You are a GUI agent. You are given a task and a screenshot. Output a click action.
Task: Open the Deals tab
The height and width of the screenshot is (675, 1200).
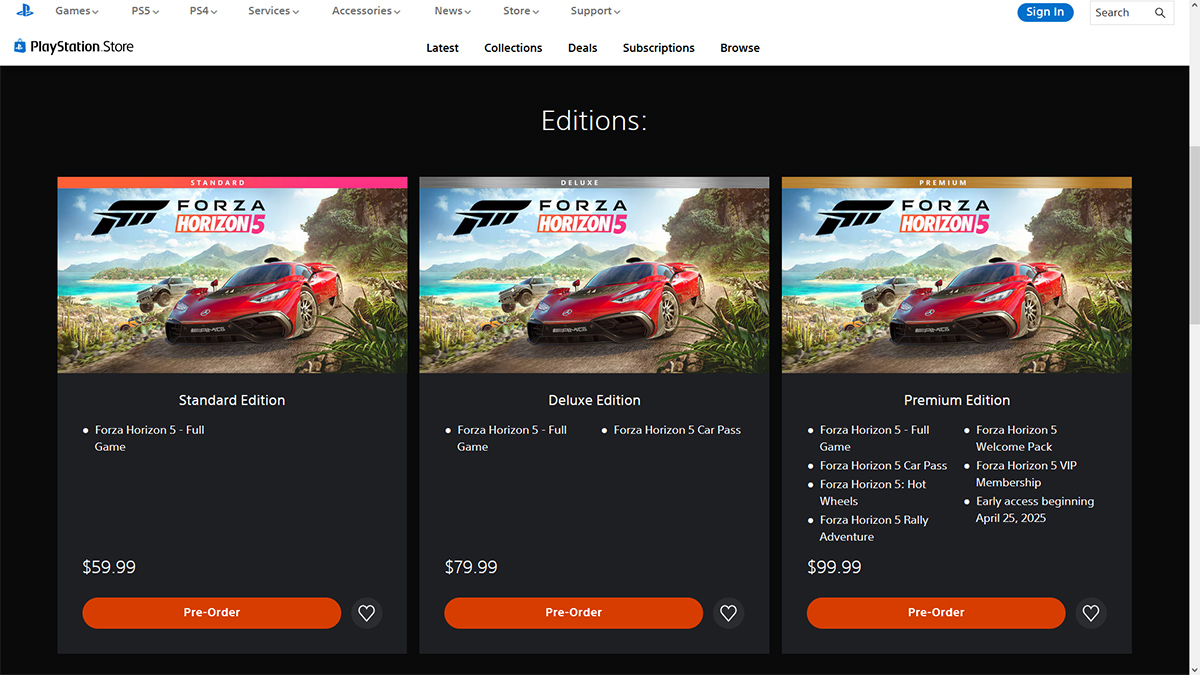pos(582,48)
